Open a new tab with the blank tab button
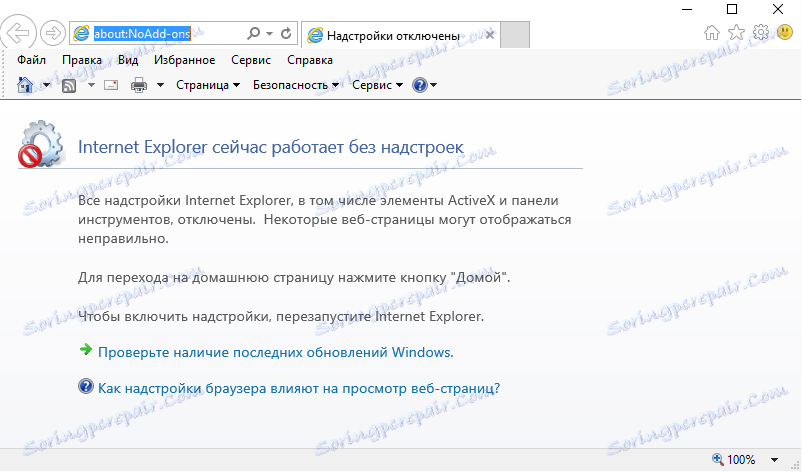The width and height of the screenshot is (802, 472). tap(515, 35)
